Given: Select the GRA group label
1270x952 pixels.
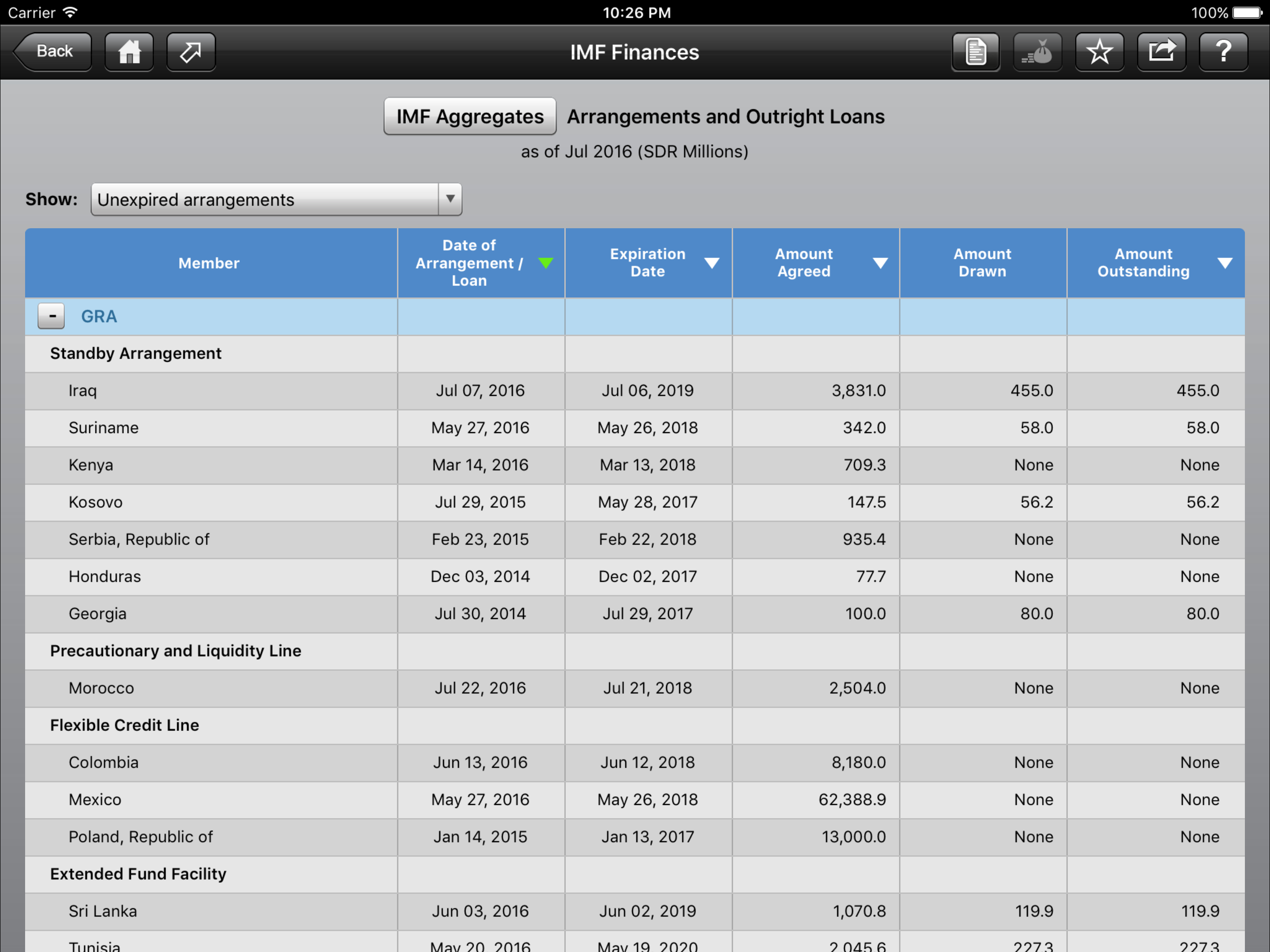Looking at the screenshot, I should click(99, 317).
